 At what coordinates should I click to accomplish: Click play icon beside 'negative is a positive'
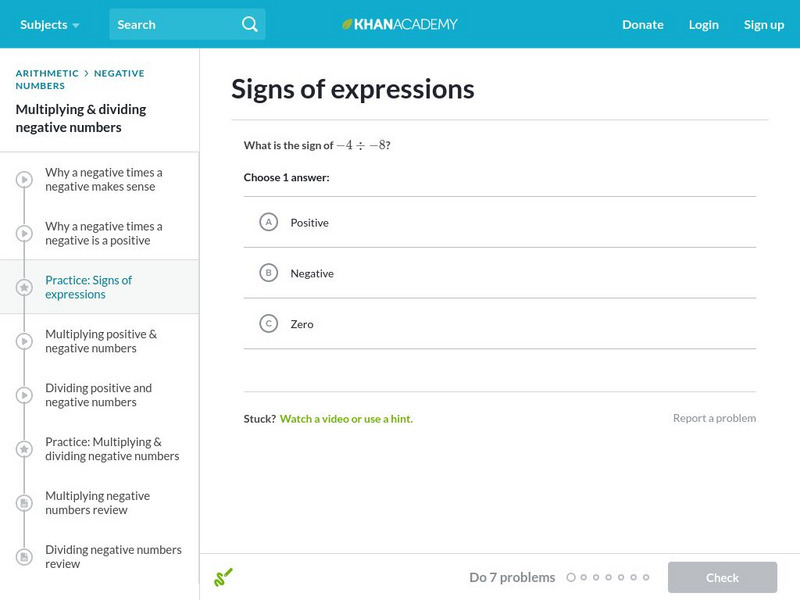click(x=25, y=234)
